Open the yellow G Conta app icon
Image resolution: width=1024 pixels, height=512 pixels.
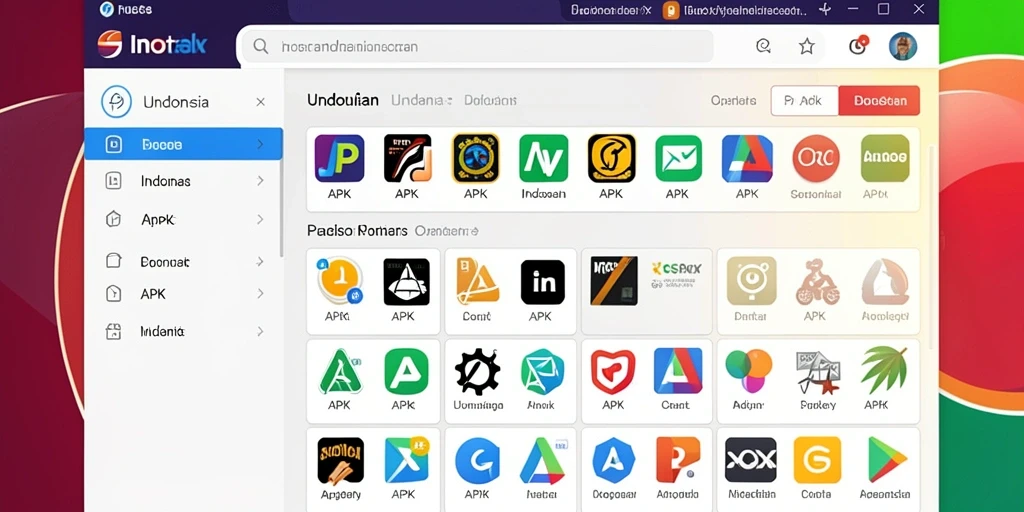point(817,460)
